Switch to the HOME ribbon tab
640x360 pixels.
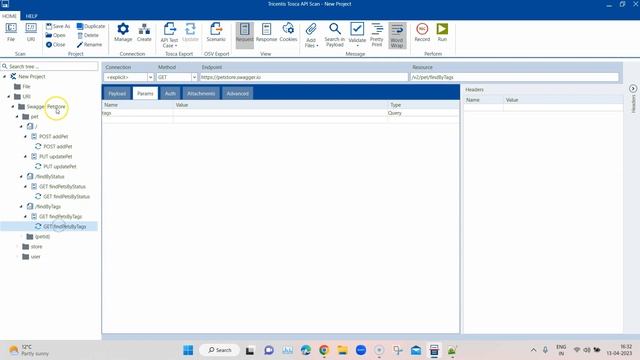[x=9, y=16]
